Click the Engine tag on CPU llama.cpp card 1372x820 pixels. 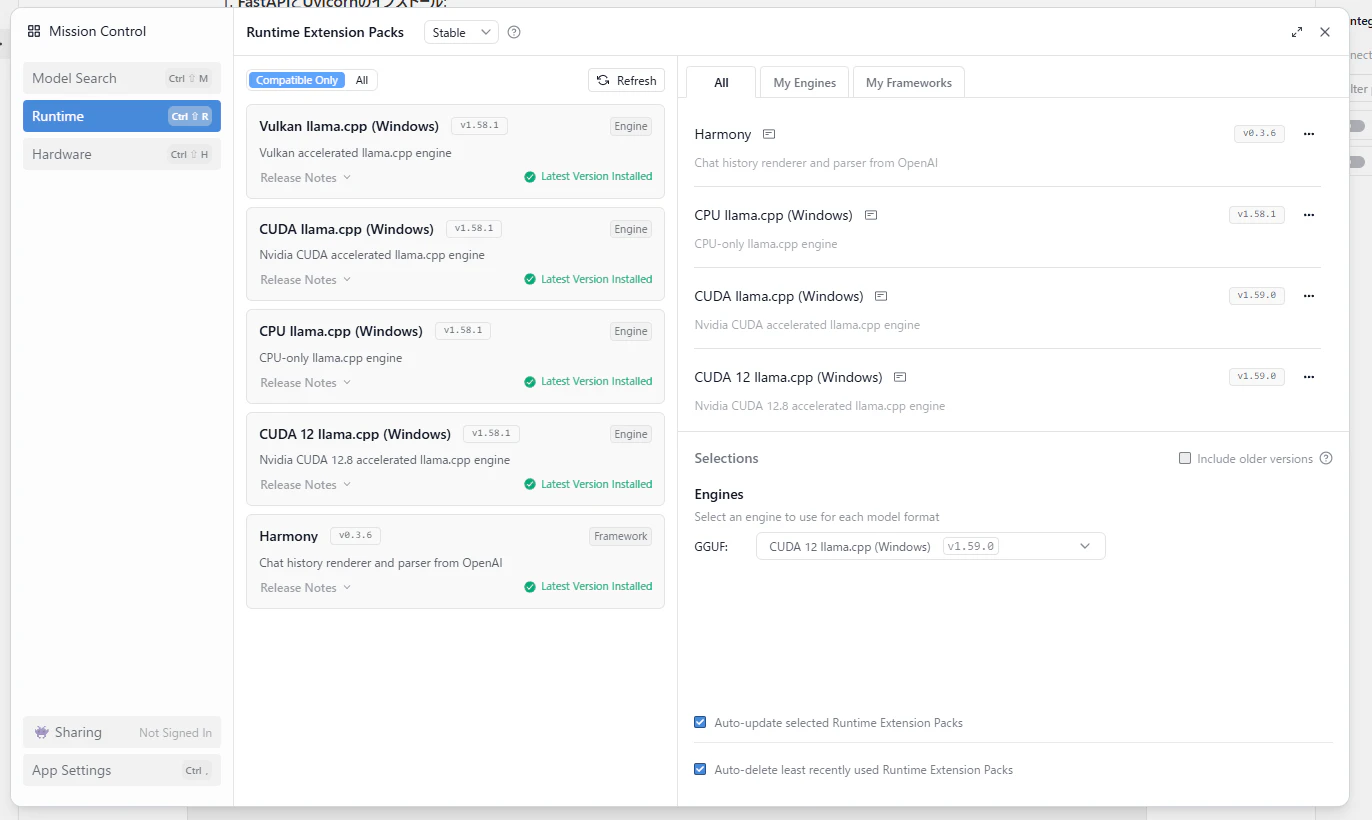631,331
